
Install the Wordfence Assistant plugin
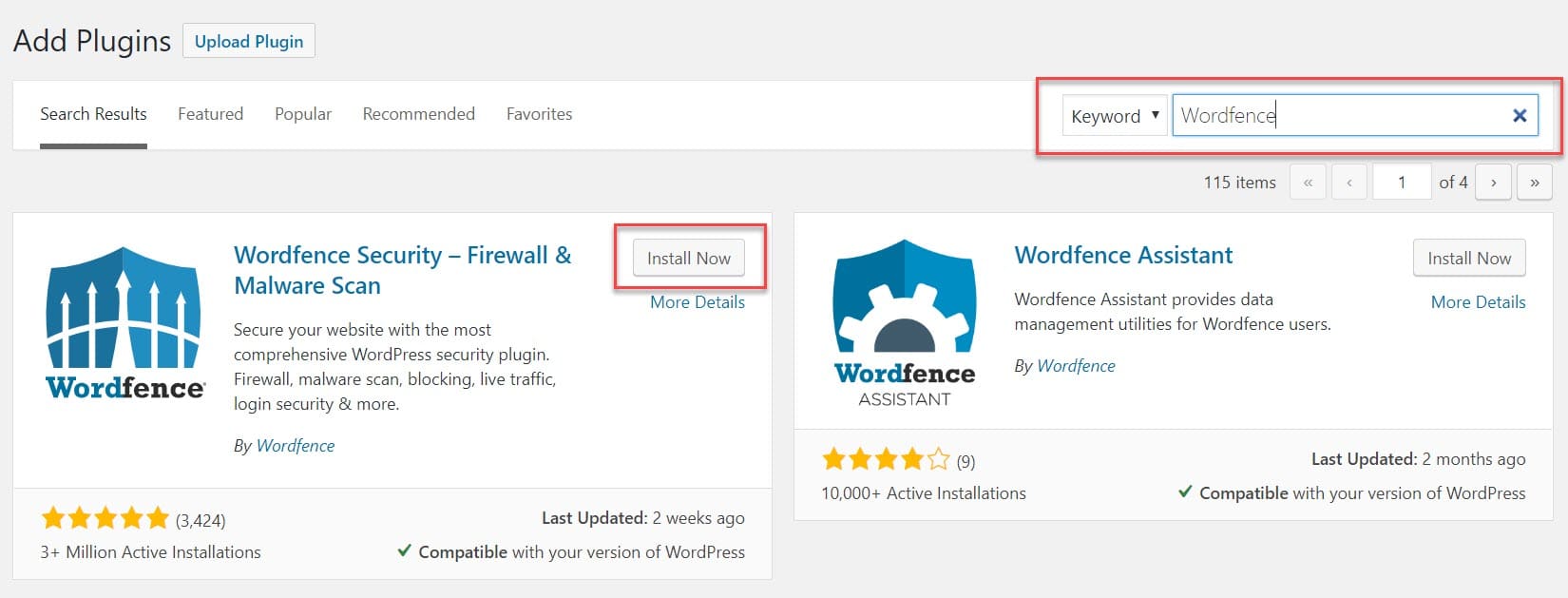pyautogui.click(x=1469, y=258)
